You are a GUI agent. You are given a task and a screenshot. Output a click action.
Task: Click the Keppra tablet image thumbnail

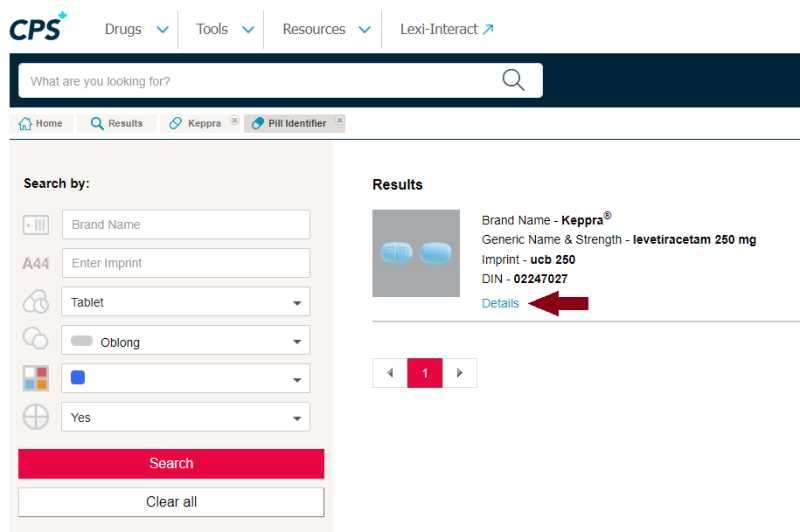click(416, 253)
